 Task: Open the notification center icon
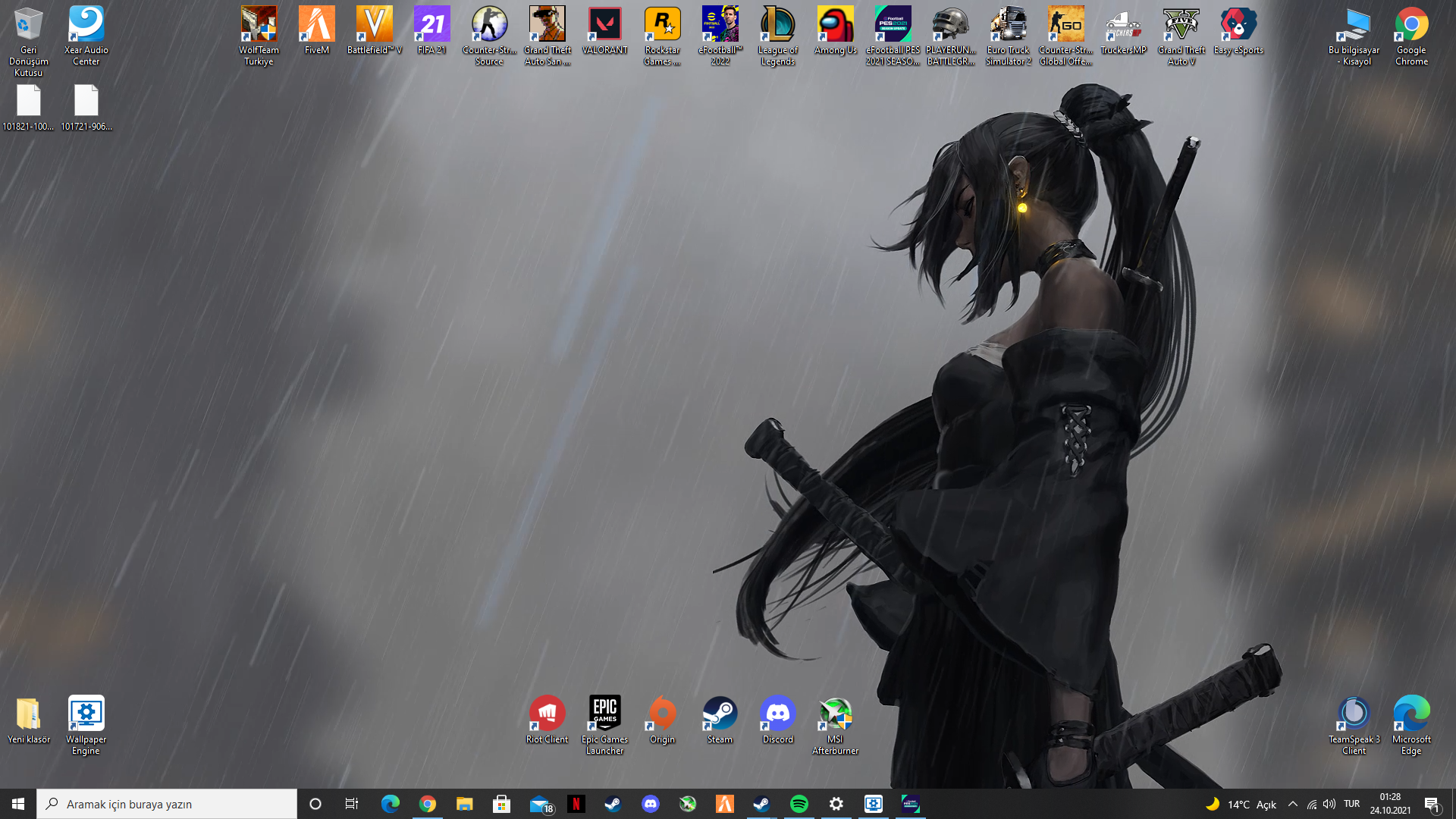[1432, 804]
